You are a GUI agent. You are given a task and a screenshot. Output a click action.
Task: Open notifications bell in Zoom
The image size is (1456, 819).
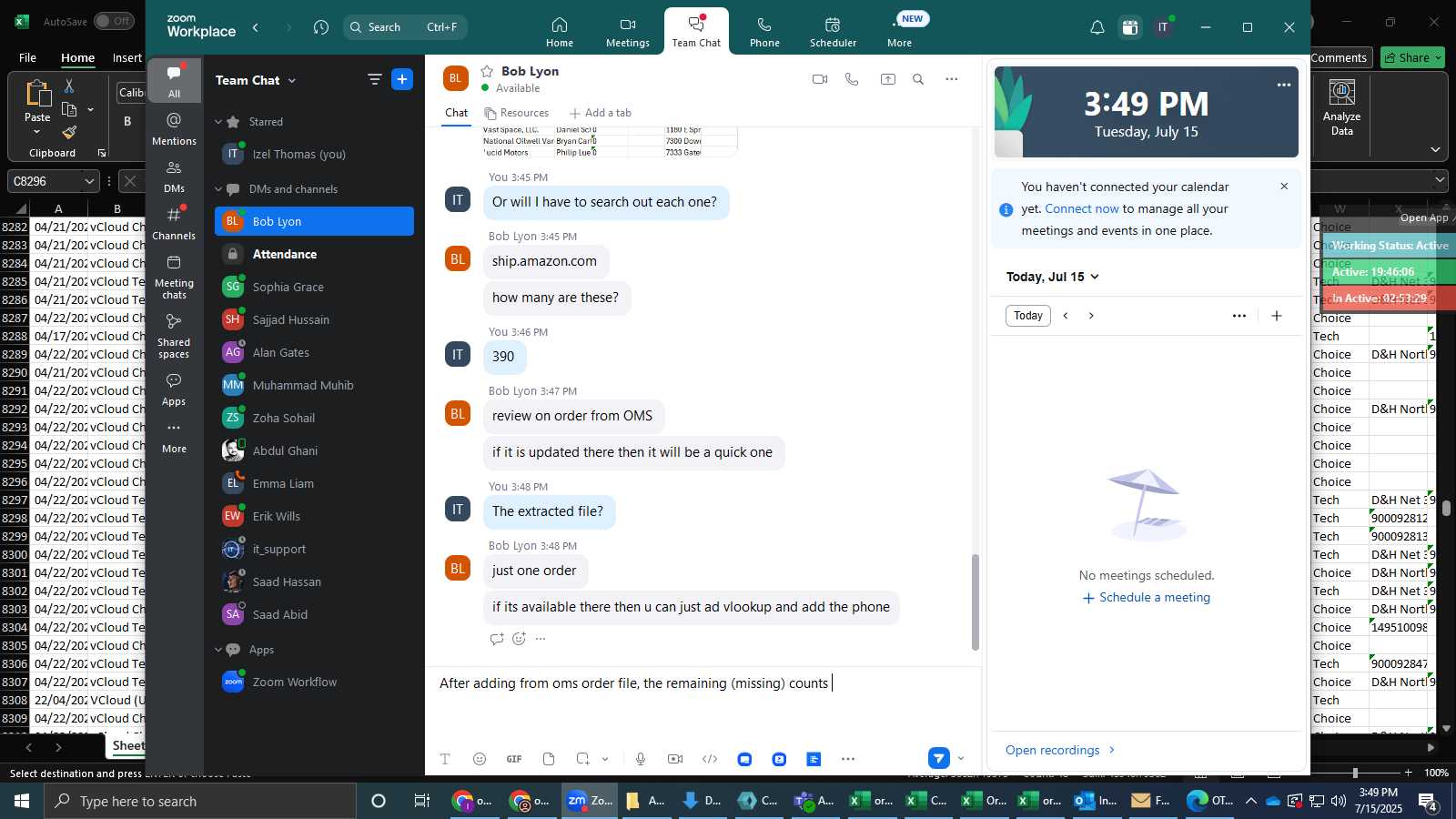[1097, 27]
